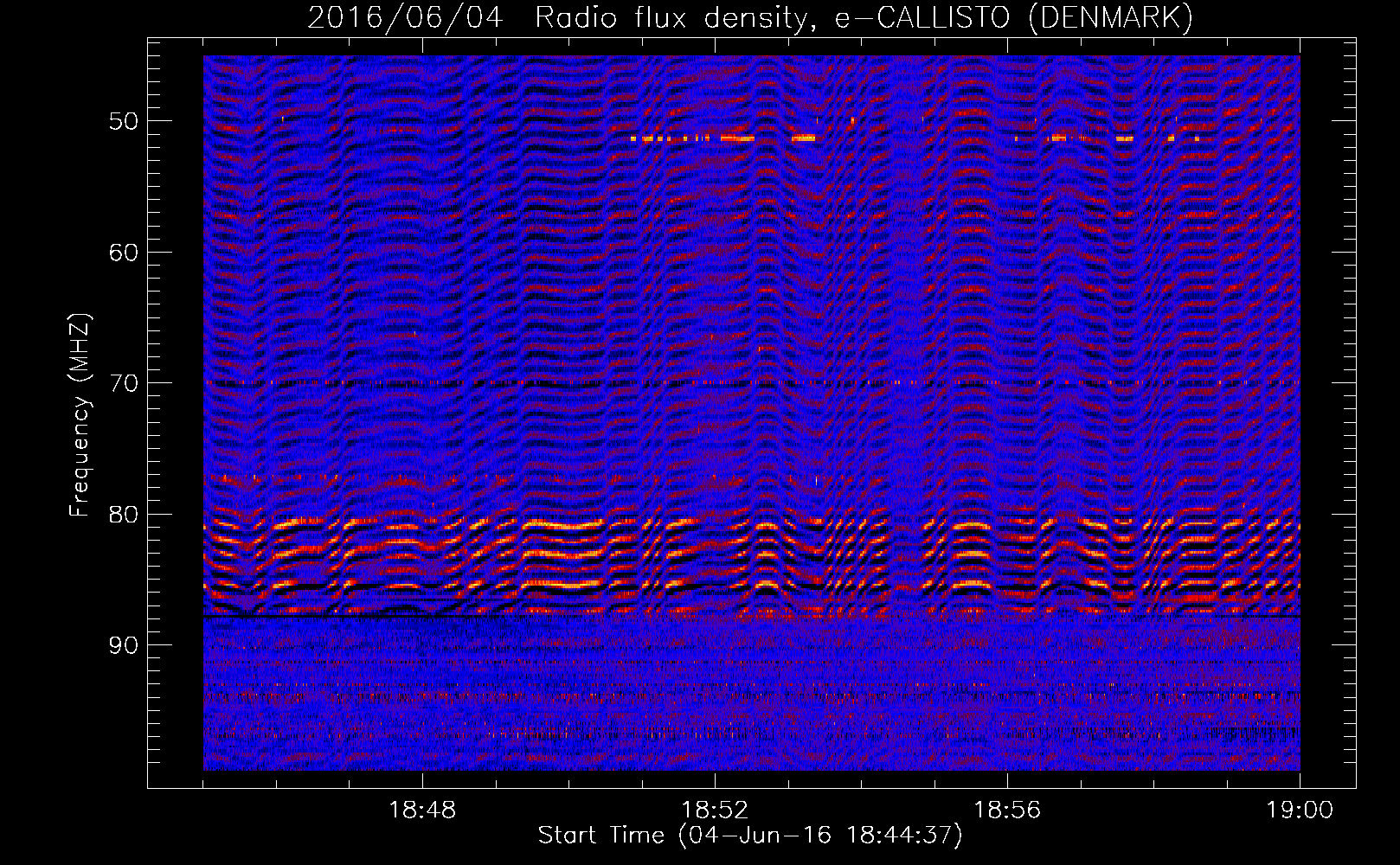Click the '50' frequency tick label
Viewport: 1400px width, 865px height.
click(x=123, y=121)
